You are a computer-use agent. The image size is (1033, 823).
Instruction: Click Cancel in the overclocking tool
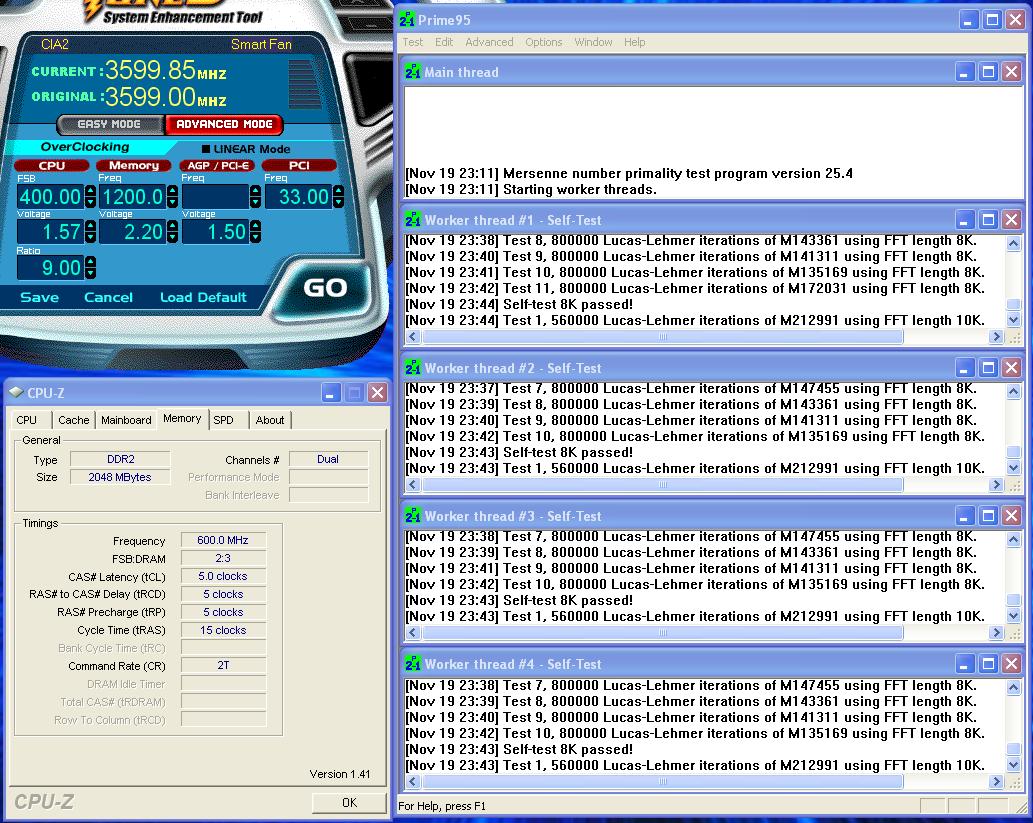pos(108,297)
